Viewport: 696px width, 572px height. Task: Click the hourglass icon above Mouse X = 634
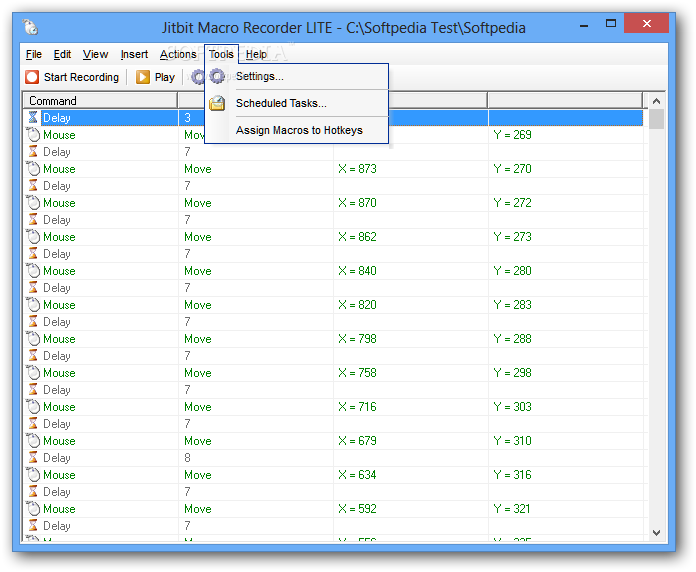tap(33, 458)
